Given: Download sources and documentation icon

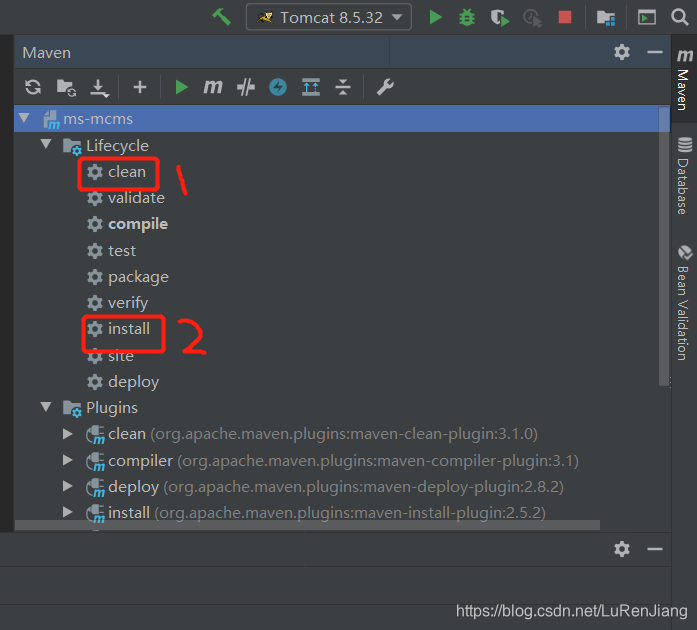Looking at the screenshot, I should coord(99,88).
